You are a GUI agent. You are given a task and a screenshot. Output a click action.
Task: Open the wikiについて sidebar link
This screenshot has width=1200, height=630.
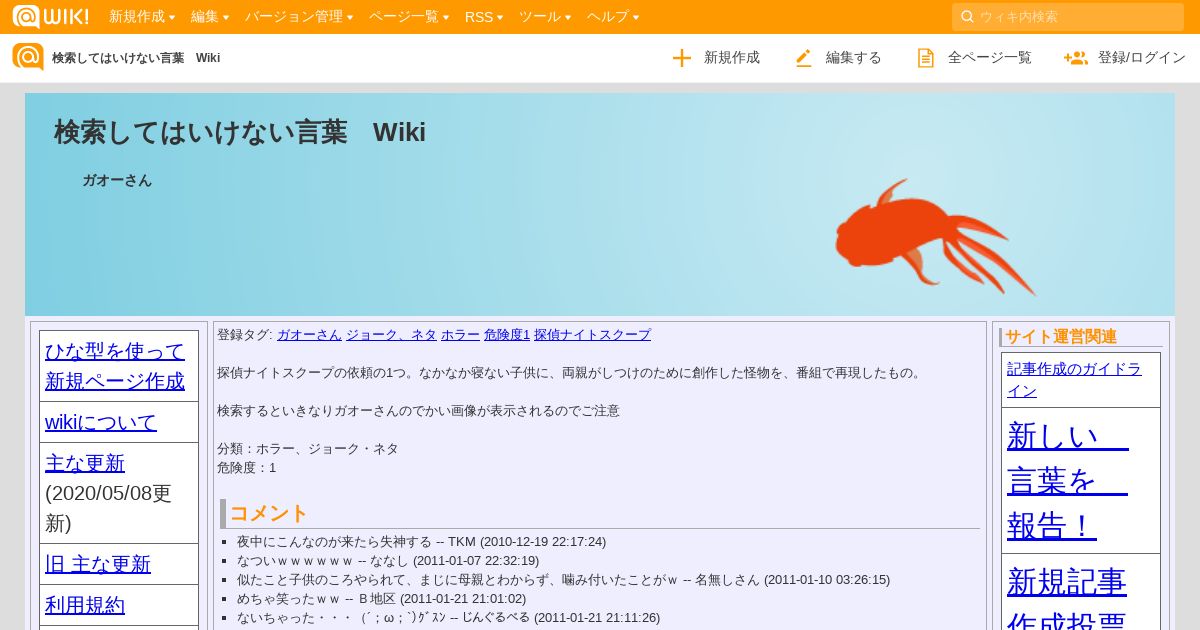pos(101,422)
